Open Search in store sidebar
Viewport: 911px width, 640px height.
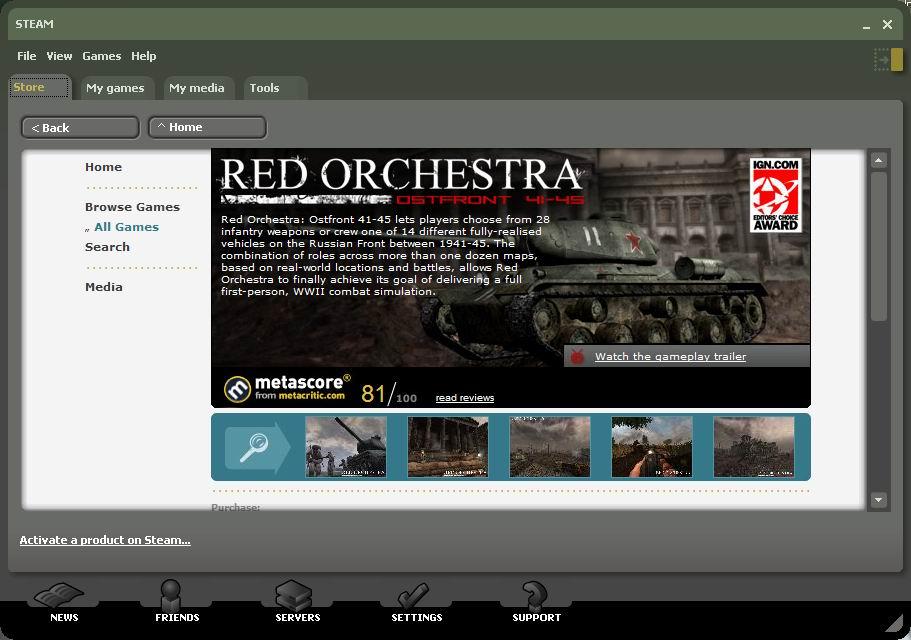[107, 247]
